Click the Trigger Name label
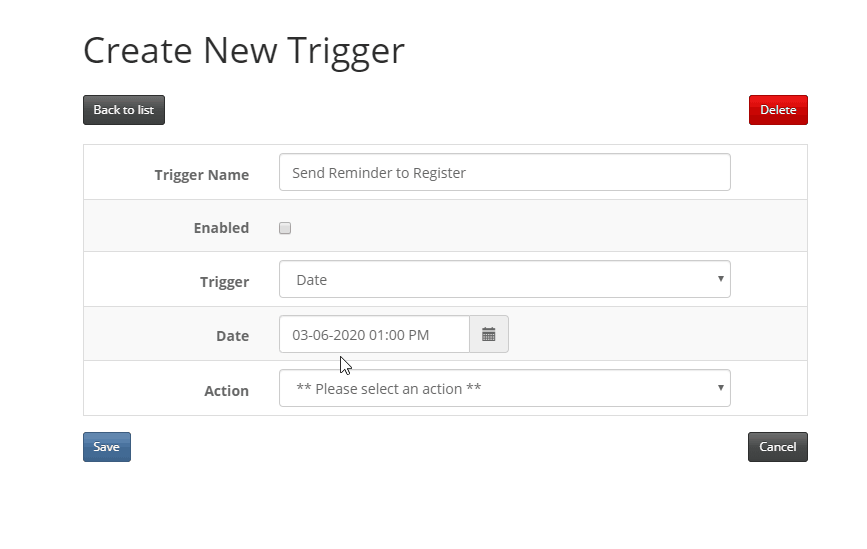This screenshot has width=867, height=549. 201,175
